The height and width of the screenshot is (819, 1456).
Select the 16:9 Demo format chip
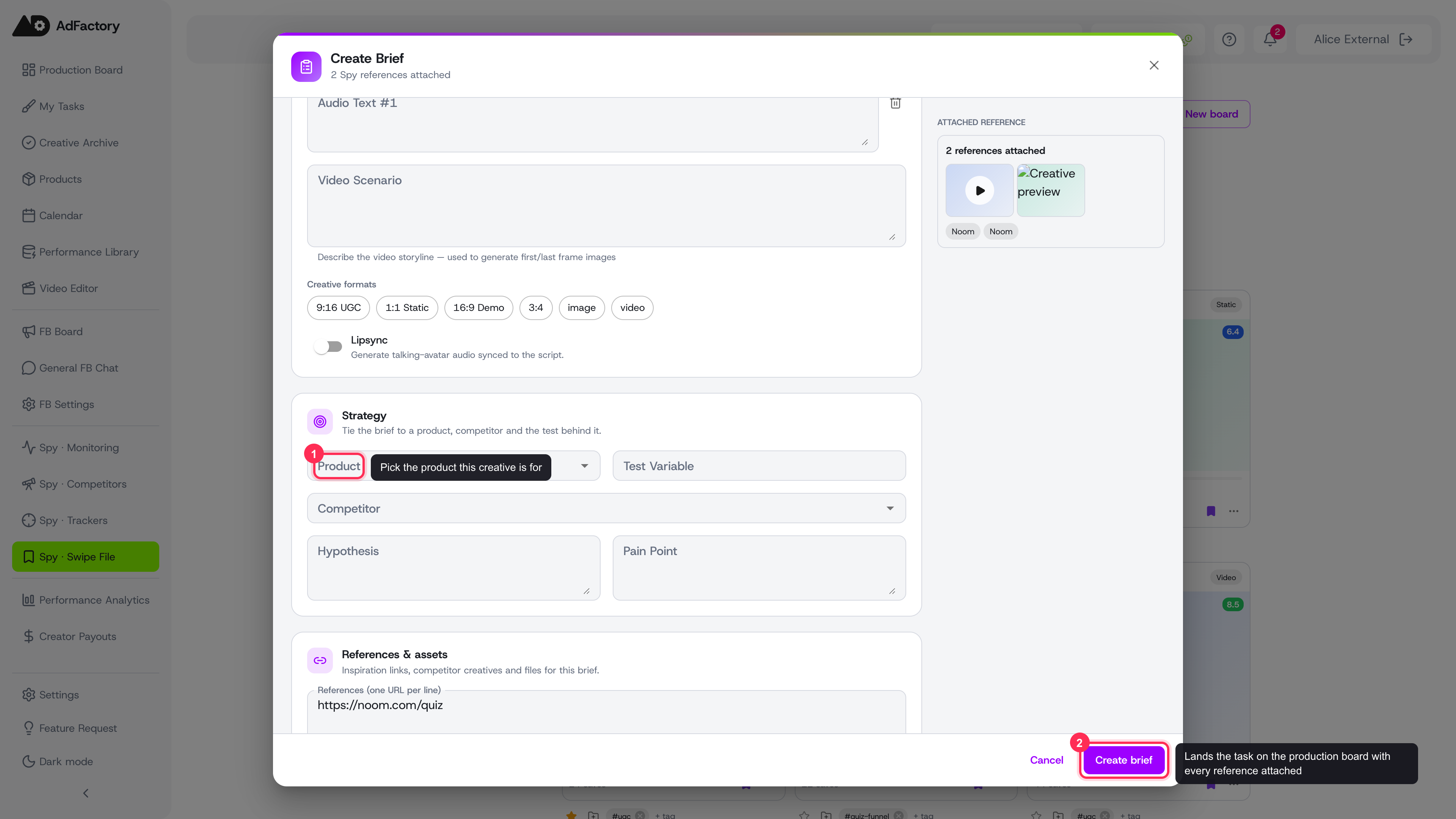[478, 308]
